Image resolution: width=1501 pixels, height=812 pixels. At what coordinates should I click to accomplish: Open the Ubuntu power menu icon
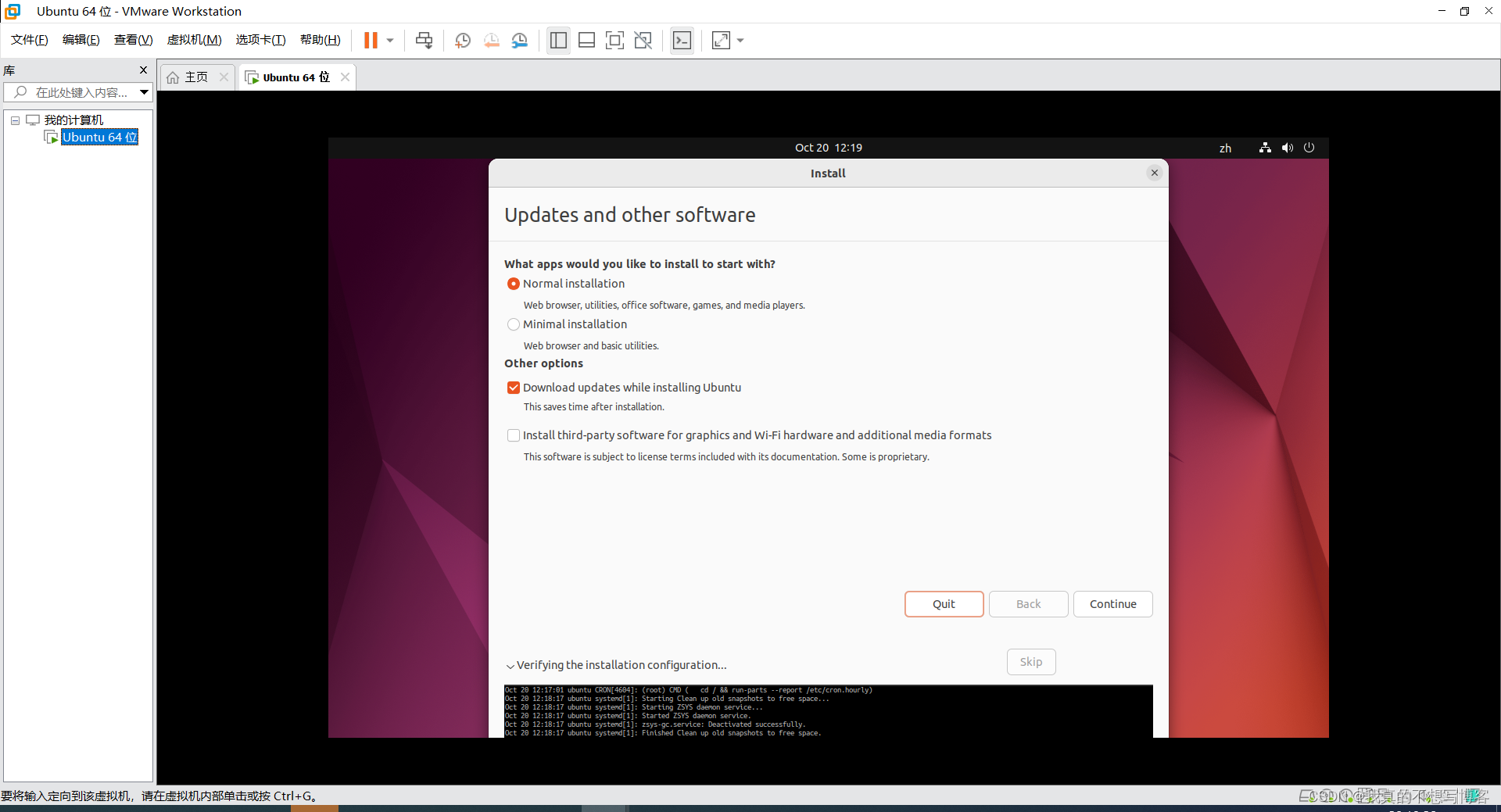[x=1309, y=148]
